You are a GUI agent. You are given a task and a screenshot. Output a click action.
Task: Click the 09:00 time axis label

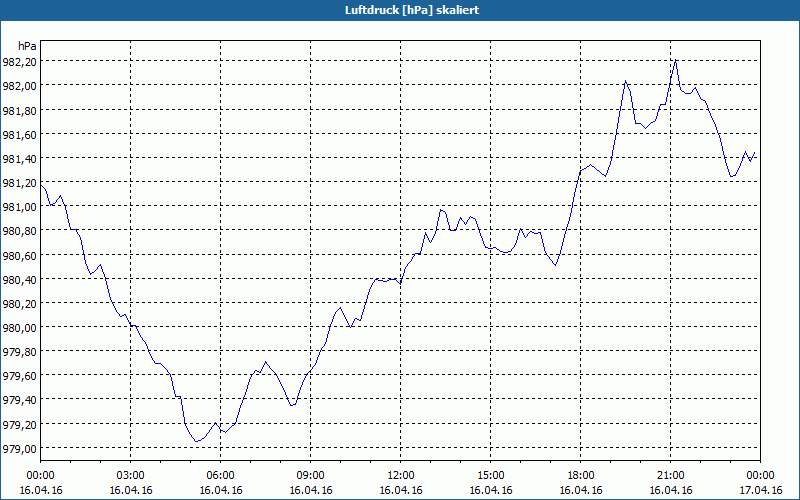point(310,476)
